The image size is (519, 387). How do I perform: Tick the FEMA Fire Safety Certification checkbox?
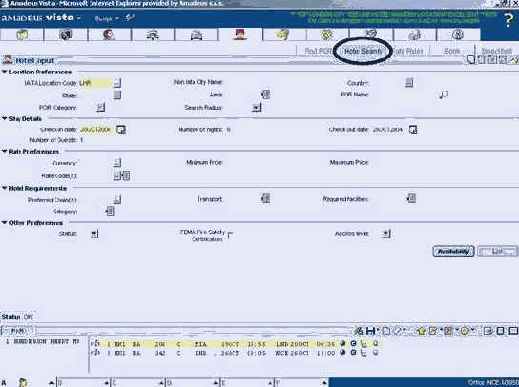(x=230, y=235)
